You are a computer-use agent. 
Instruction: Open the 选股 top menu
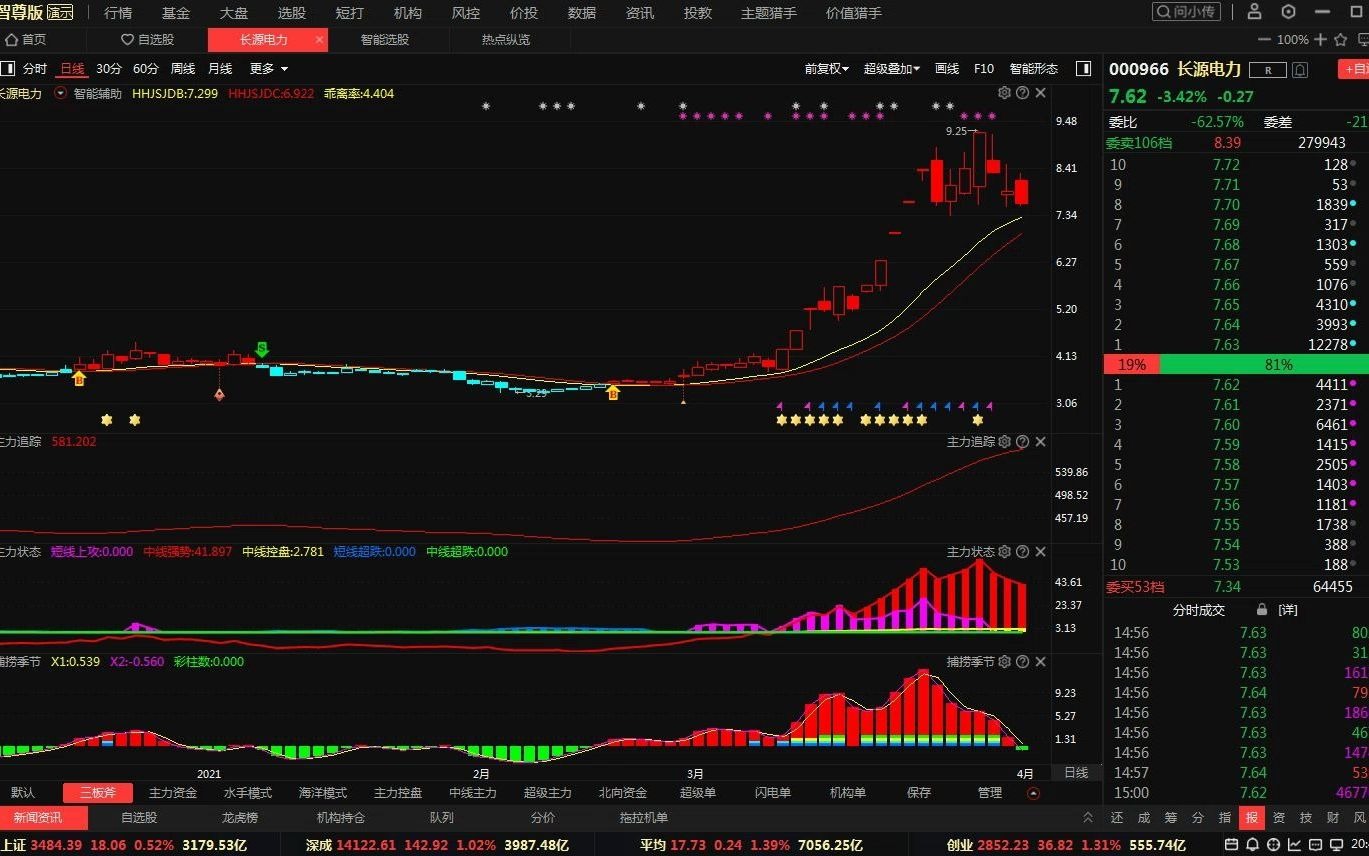click(292, 13)
